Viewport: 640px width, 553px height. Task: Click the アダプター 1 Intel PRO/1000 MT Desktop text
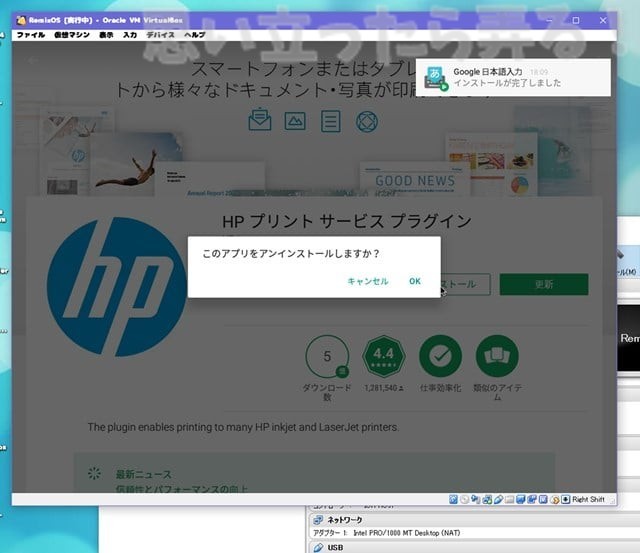(x=387, y=533)
